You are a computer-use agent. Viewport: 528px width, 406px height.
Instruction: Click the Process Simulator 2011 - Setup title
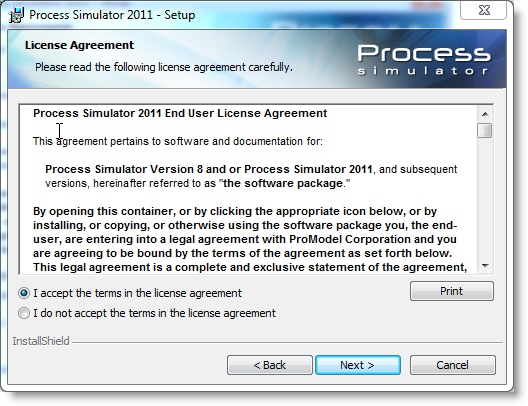112,15
